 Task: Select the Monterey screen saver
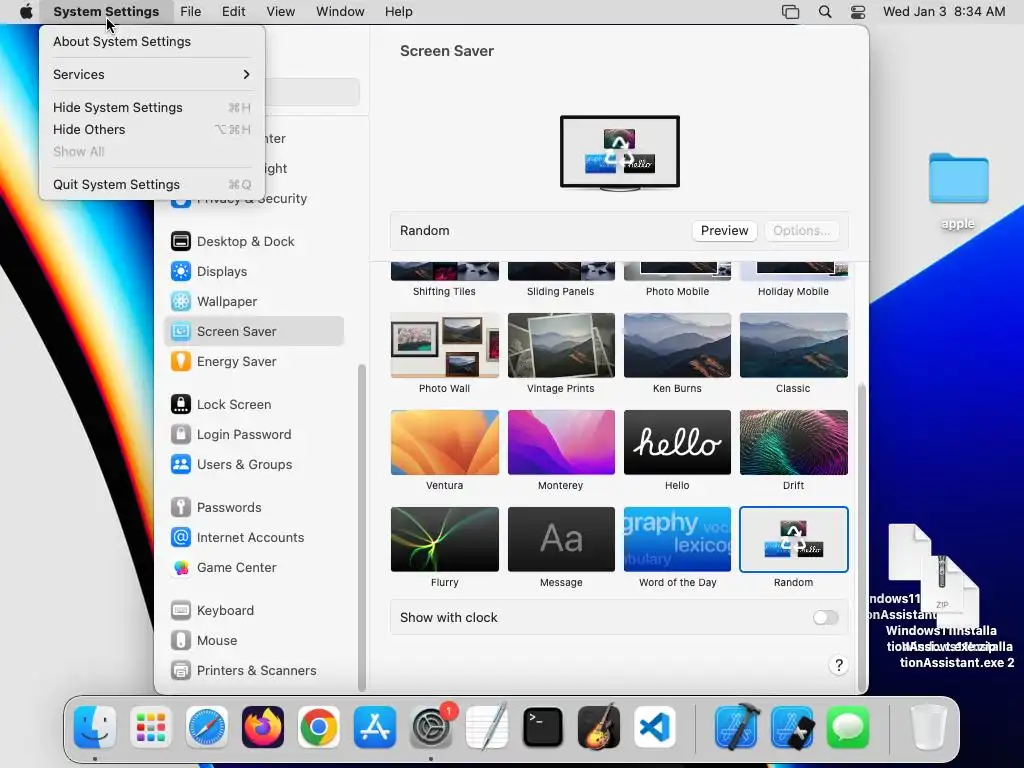click(x=561, y=442)
